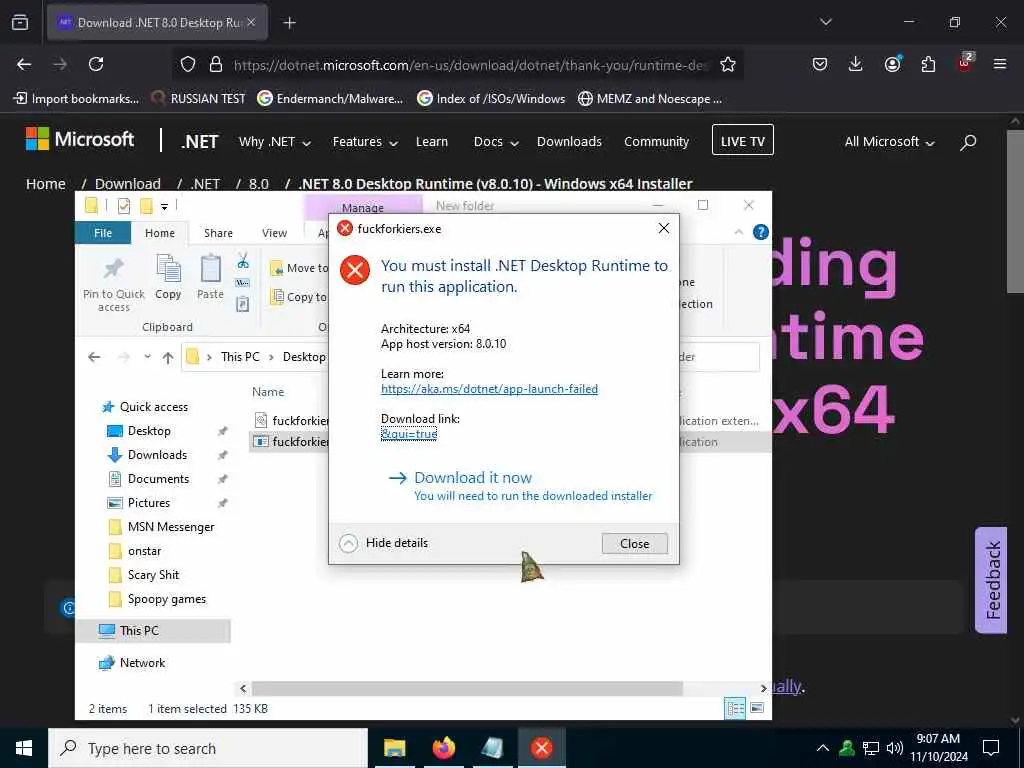Open Firefox tab list dropdown arrow

825,22
